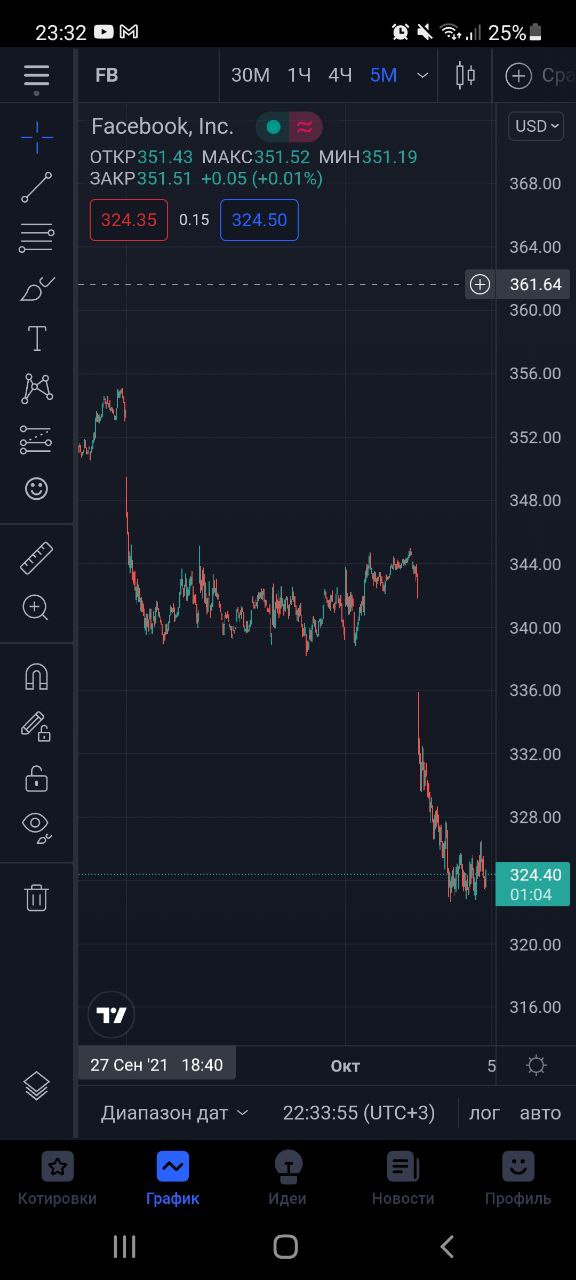Screen dimensions: 576x1280
Task: Click the Окт label on time axis
Action: click(345, 1065)
